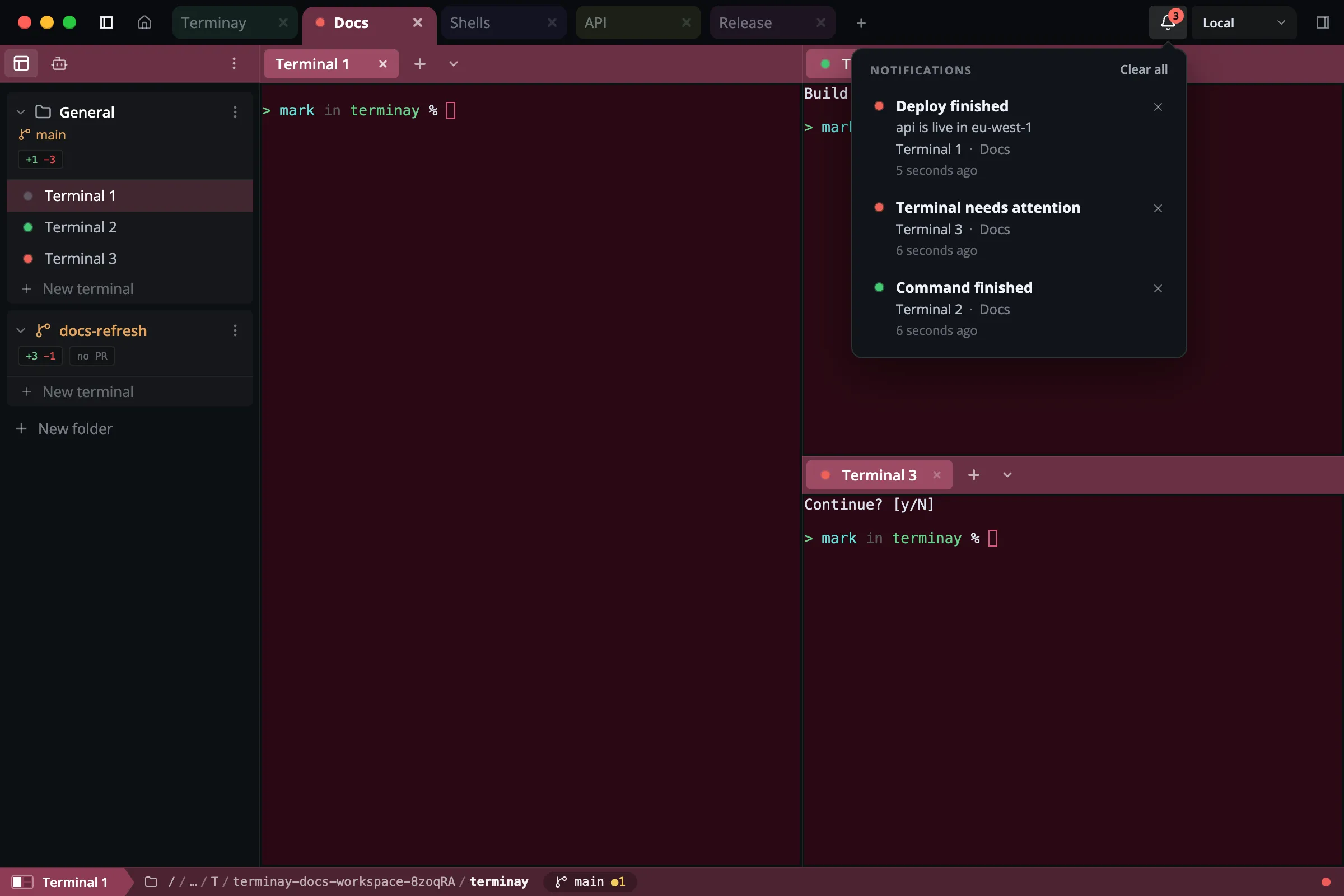Click Clear all notifications
The image size is (1344, 896).
1144,69
